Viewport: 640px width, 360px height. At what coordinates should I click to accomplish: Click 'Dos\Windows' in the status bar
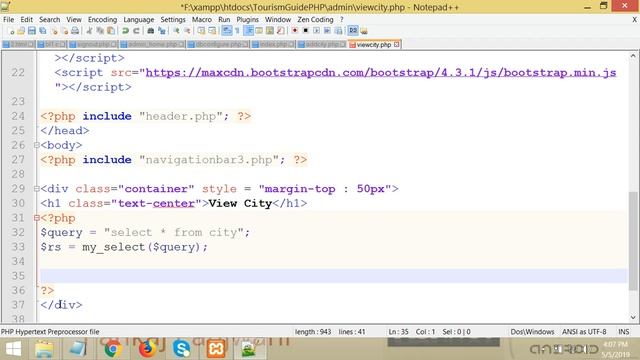(532, 332)
